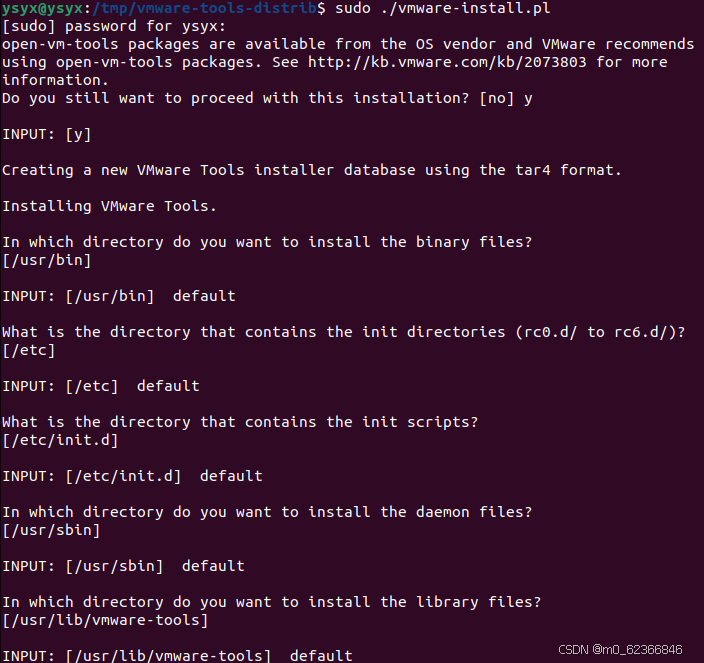704x663 pixels.
Task: Click the [/etc/init.d] default path suggestion
Action: (x=60, y=440)
